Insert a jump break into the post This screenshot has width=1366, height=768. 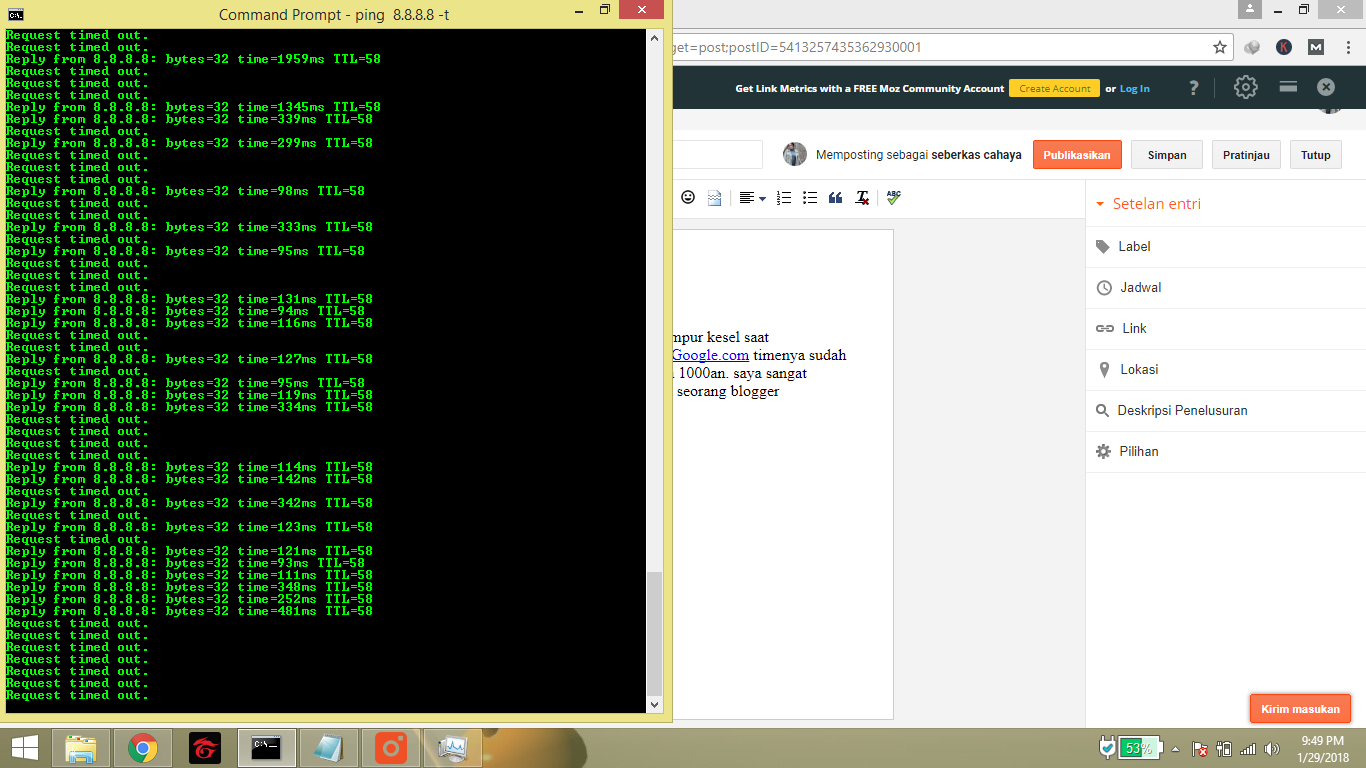tap(714, 197)
